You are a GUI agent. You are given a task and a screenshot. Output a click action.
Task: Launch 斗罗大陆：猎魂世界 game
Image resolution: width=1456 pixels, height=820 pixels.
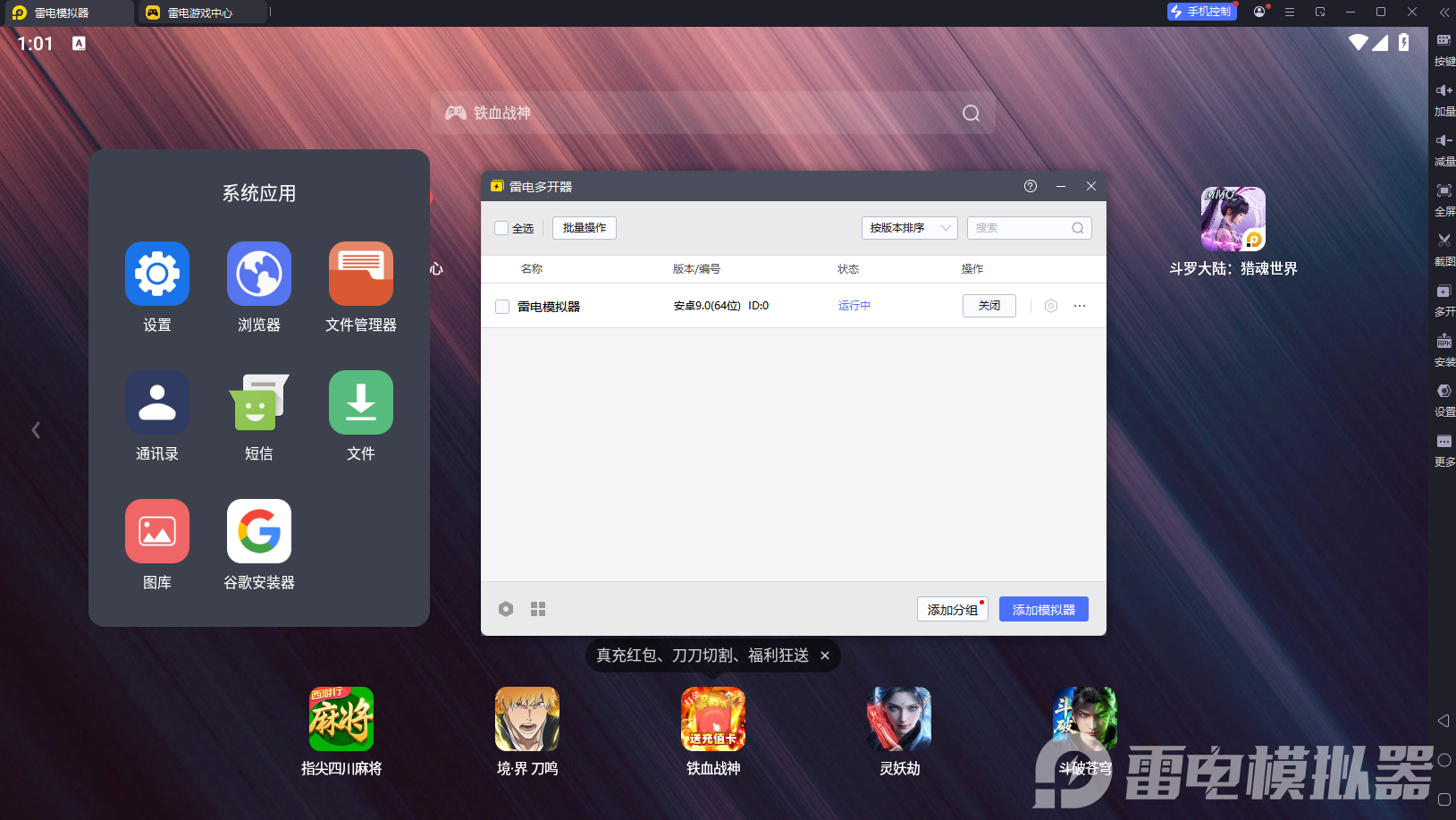click(1233, 219)
